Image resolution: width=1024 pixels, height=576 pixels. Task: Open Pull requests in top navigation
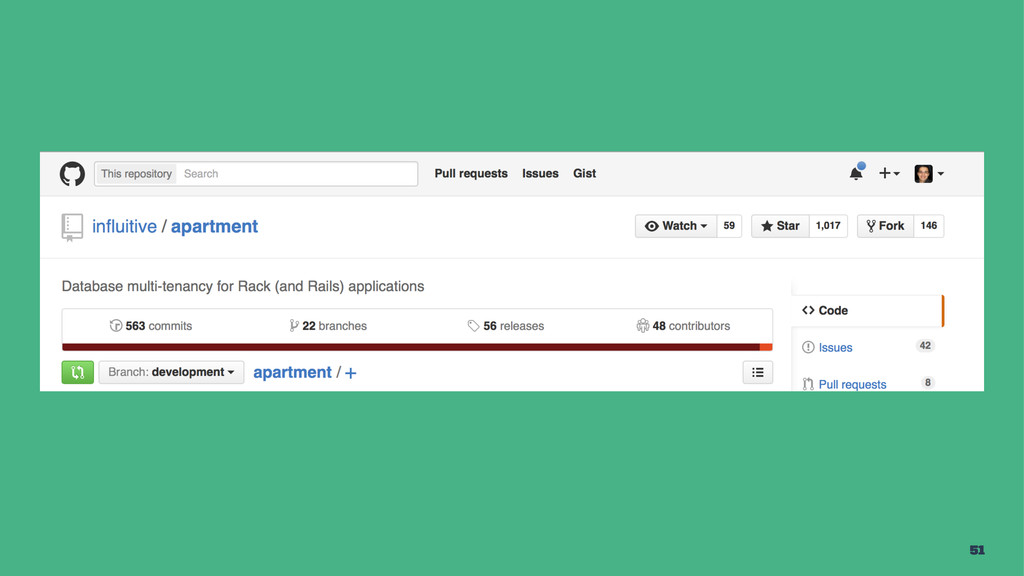tap(471, 174)
